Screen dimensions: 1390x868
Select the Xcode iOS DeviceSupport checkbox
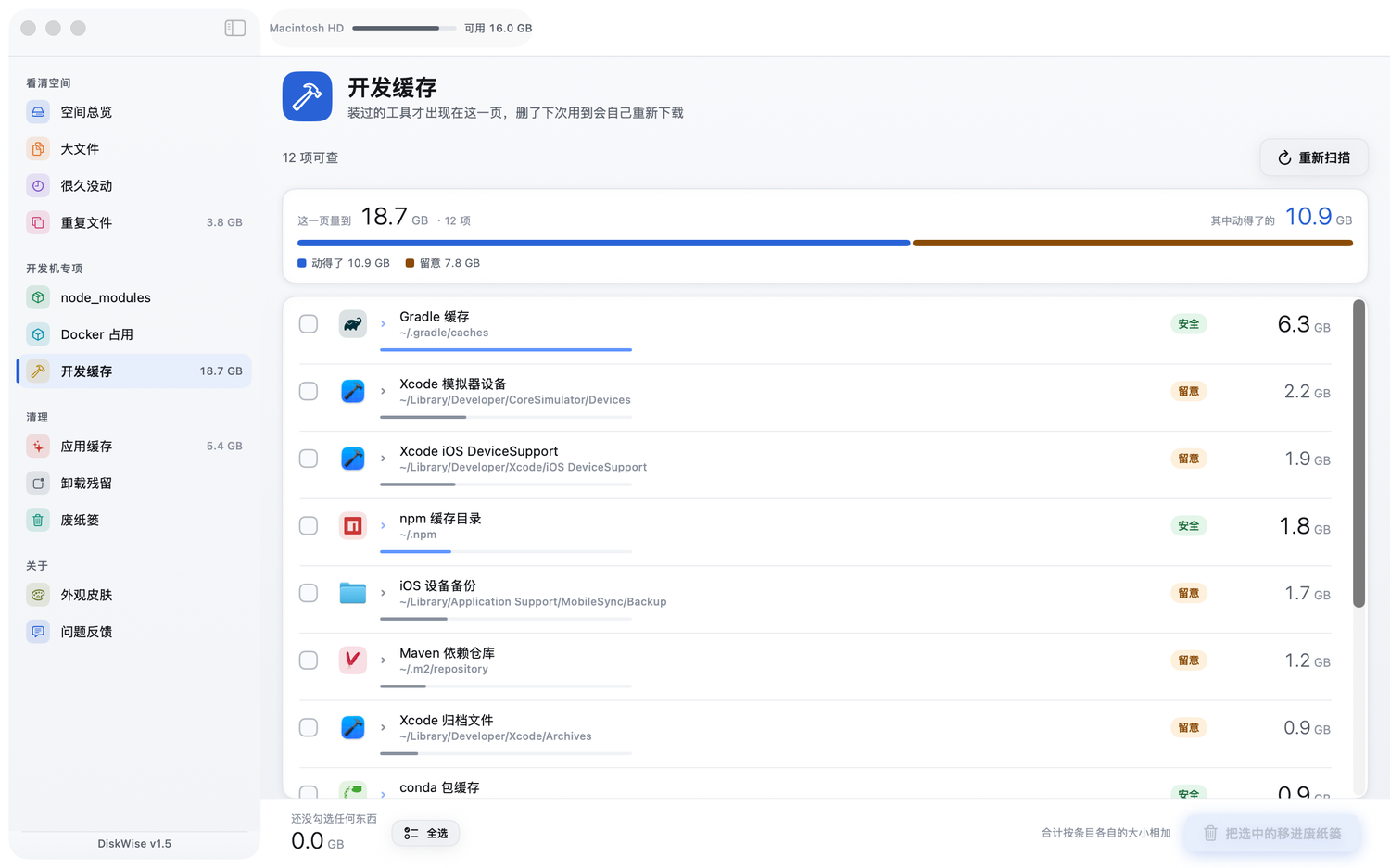[x=309, y=459]
